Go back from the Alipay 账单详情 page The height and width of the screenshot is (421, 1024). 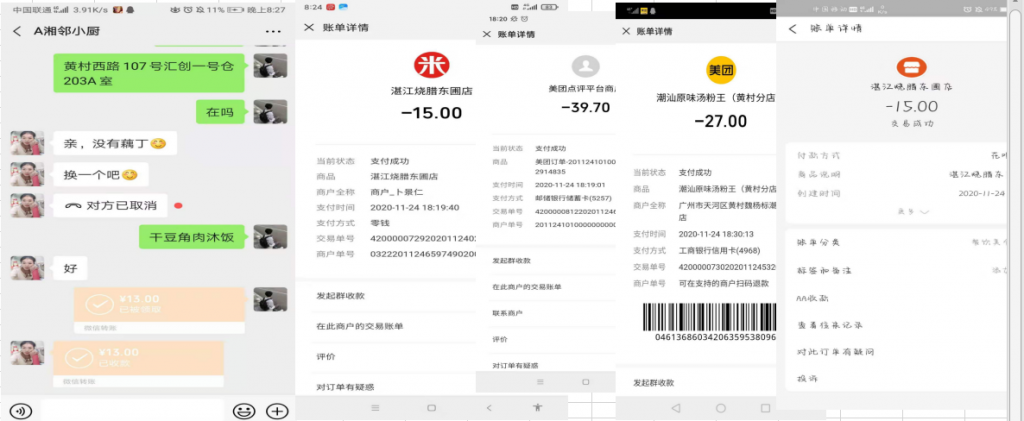pyautogui.click(x=793, y=29)
